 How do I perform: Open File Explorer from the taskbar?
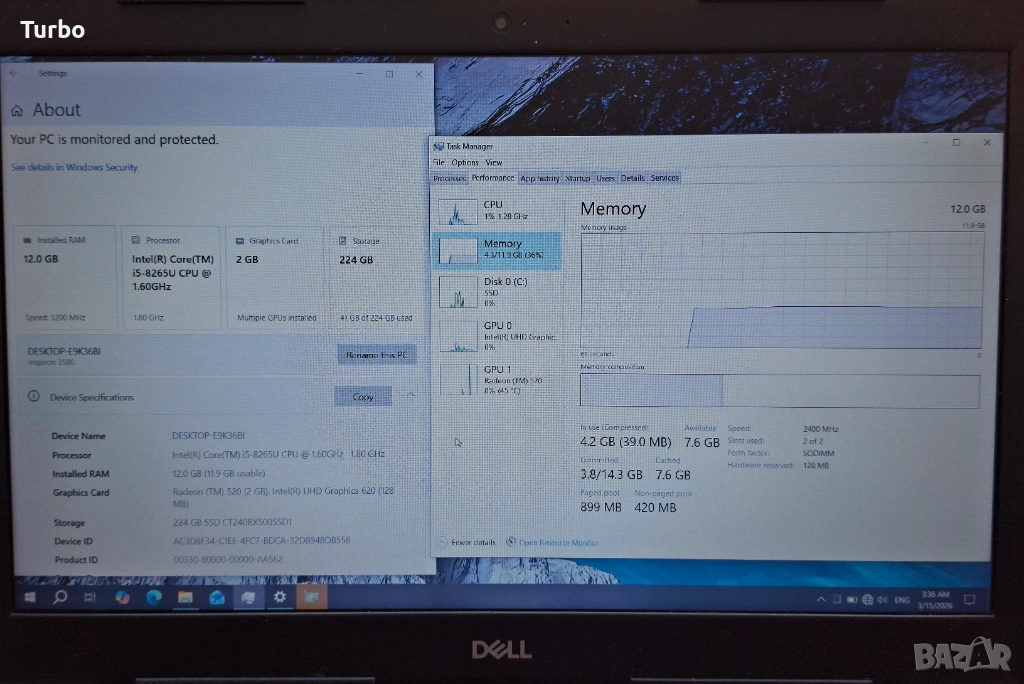pos(185,597)
